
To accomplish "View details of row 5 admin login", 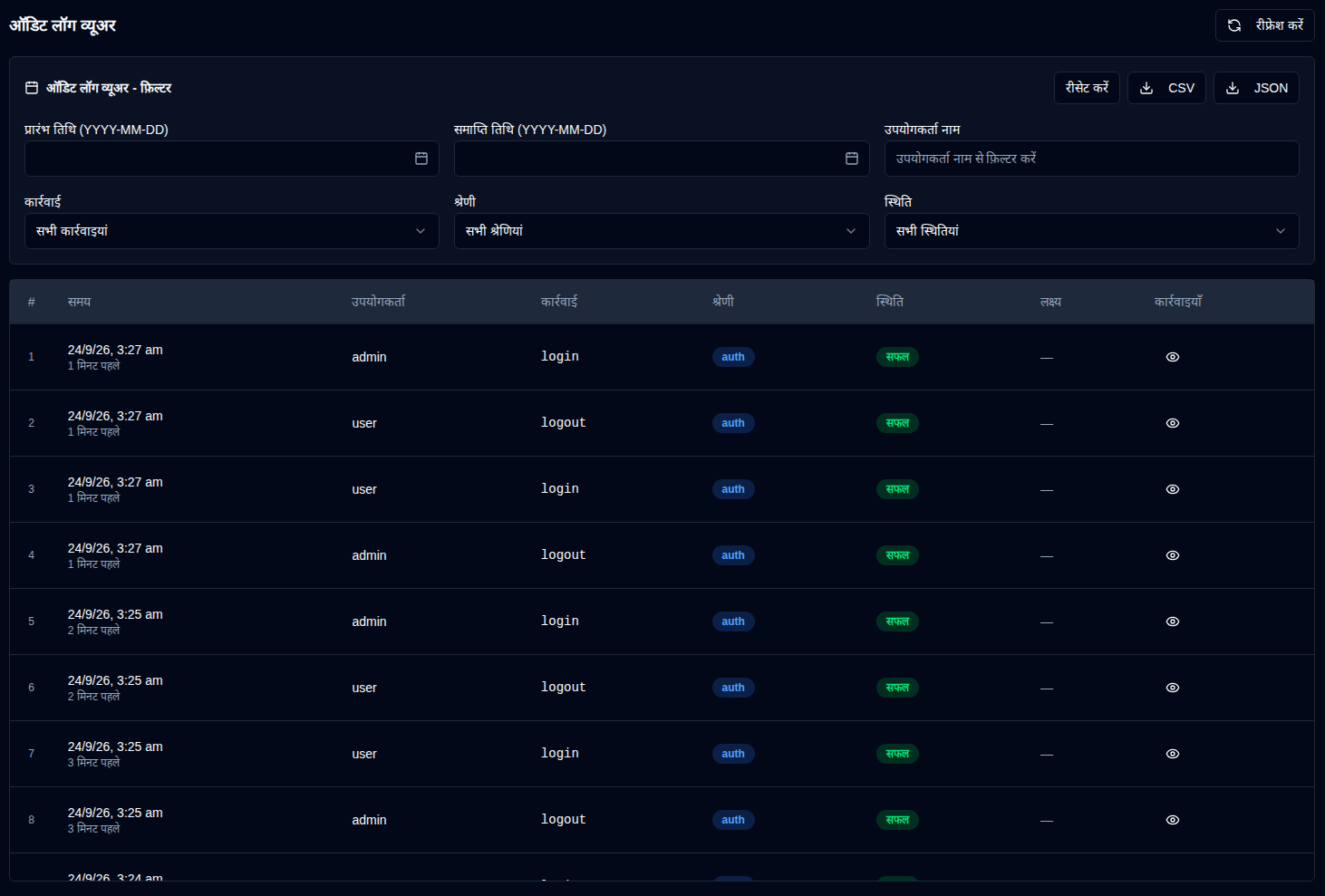I will click(1173, 621).
